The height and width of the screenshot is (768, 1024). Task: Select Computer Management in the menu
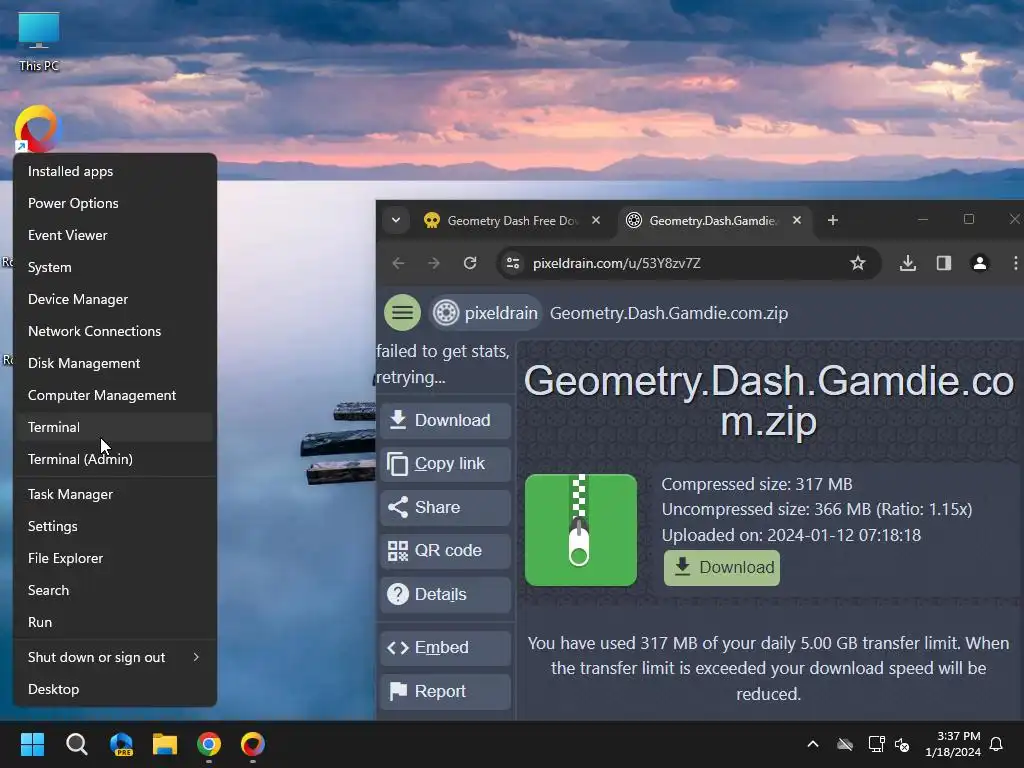pyautogui.click(x=115, y=395)
